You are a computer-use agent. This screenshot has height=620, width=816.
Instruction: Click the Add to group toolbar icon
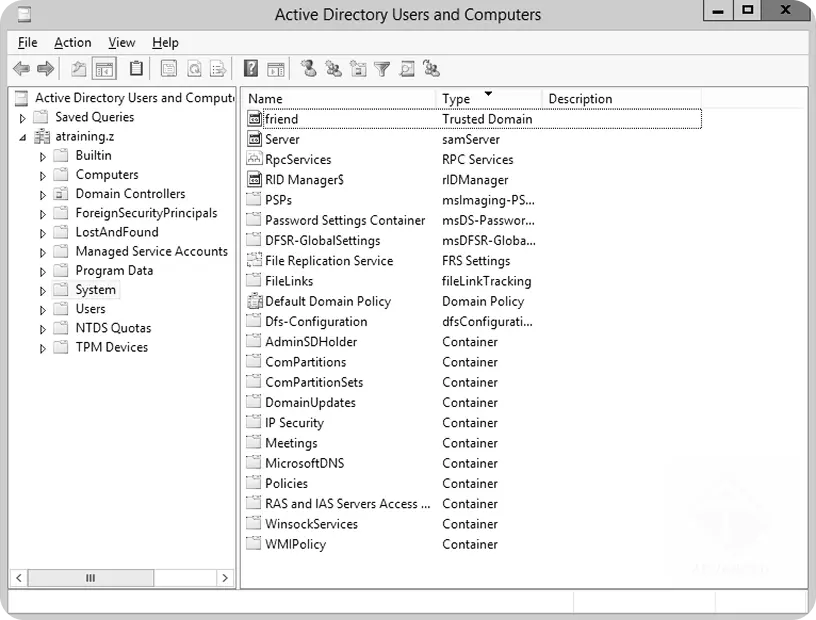coord(431,68)
